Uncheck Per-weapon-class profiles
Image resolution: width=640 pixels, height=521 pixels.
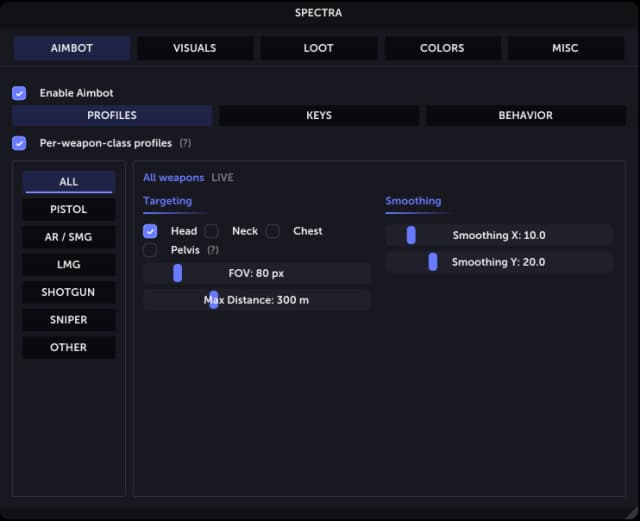[x=19, y=143]
